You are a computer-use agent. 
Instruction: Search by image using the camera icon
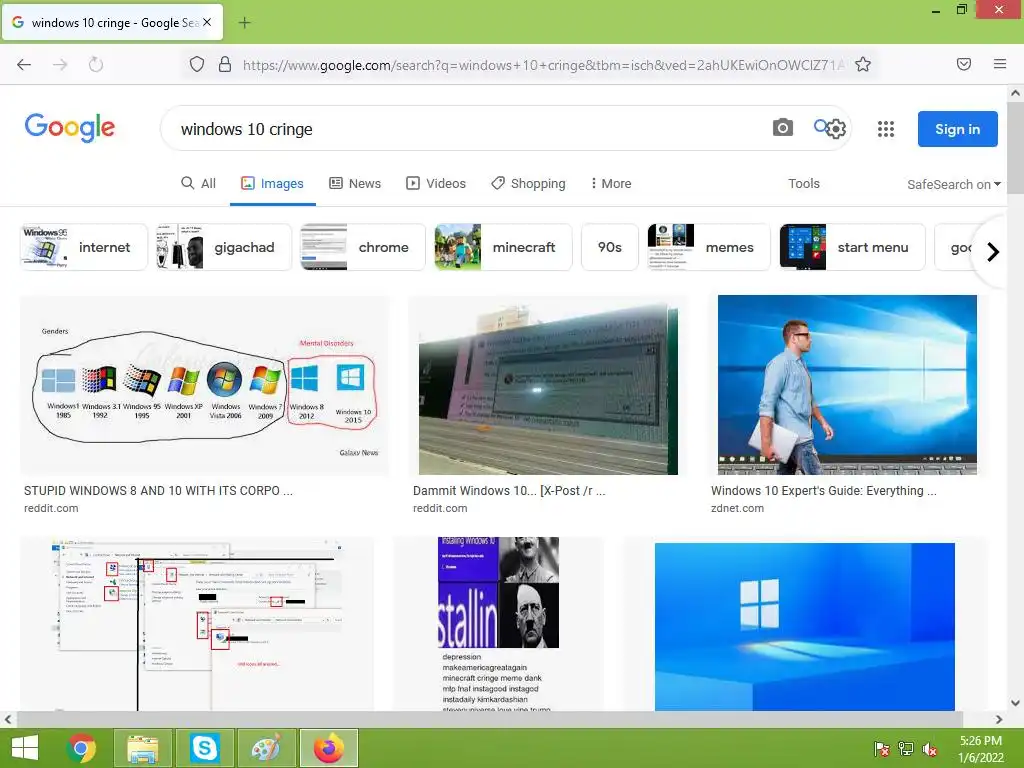[782, 127]
